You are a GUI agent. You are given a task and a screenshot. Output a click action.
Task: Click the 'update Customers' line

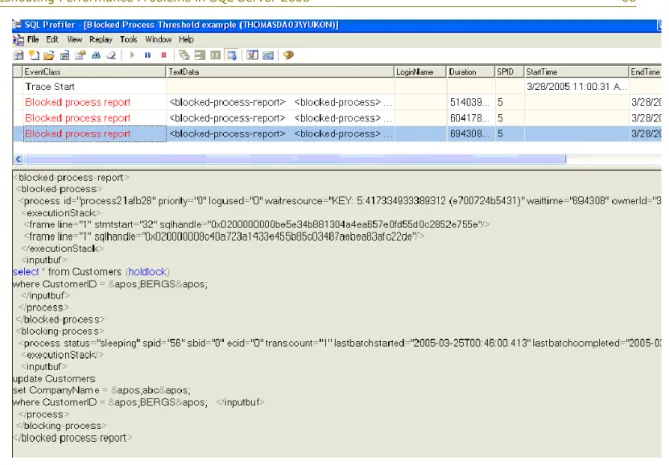(x=54, y=379)
